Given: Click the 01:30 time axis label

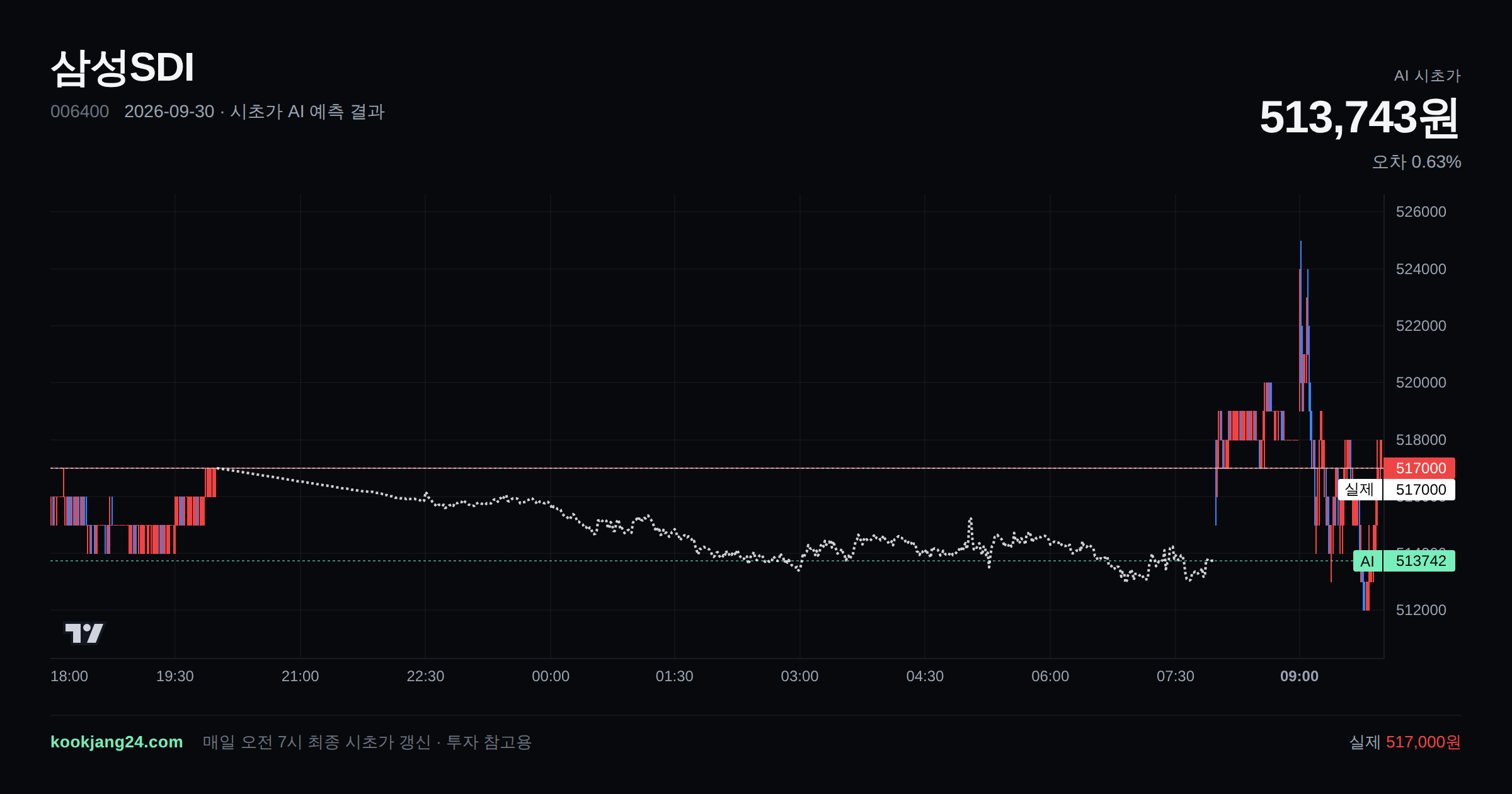Looking at the screenshot, I should [675, 676].
